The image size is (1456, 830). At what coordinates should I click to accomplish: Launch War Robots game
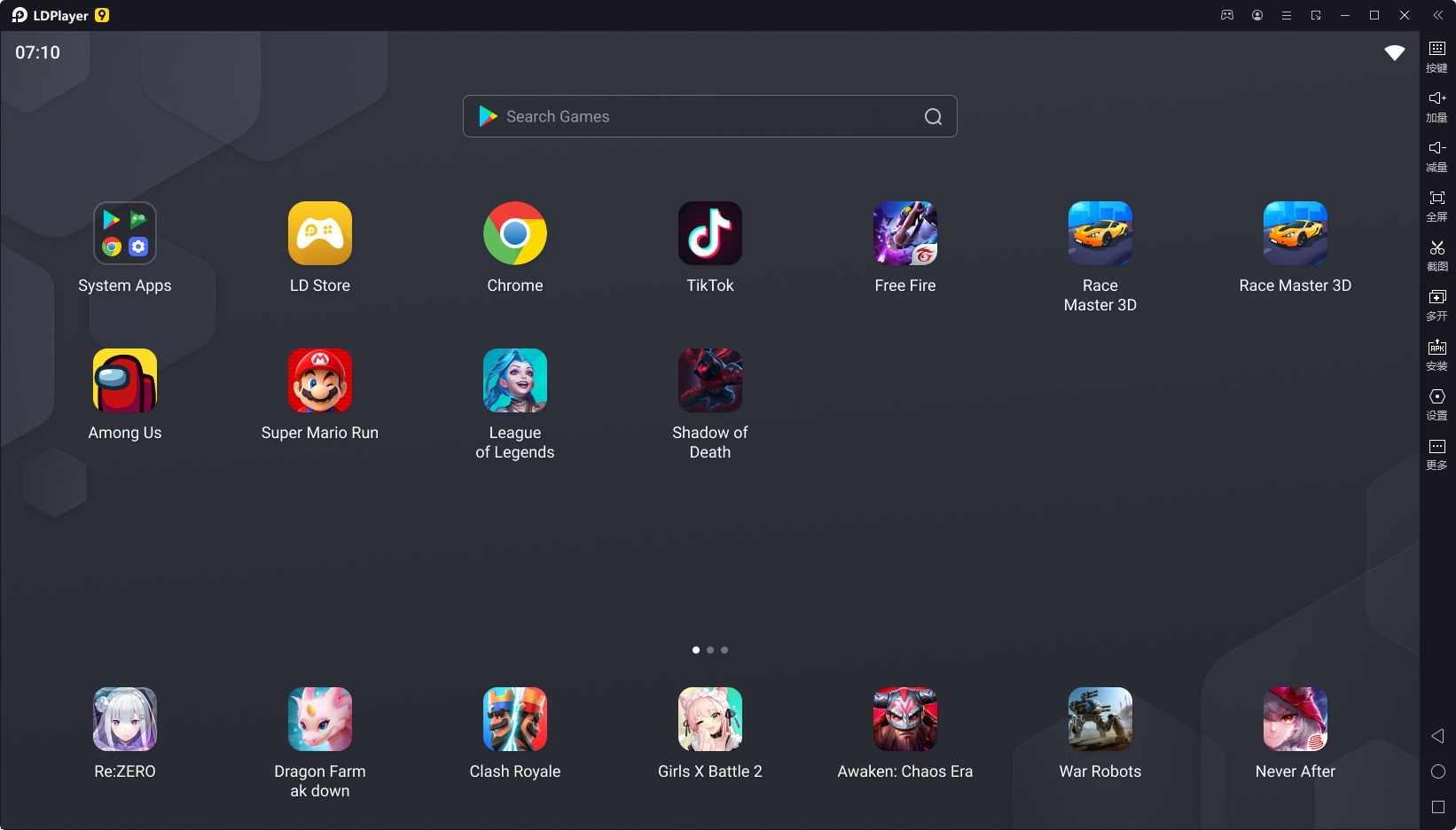[1100, 719]
